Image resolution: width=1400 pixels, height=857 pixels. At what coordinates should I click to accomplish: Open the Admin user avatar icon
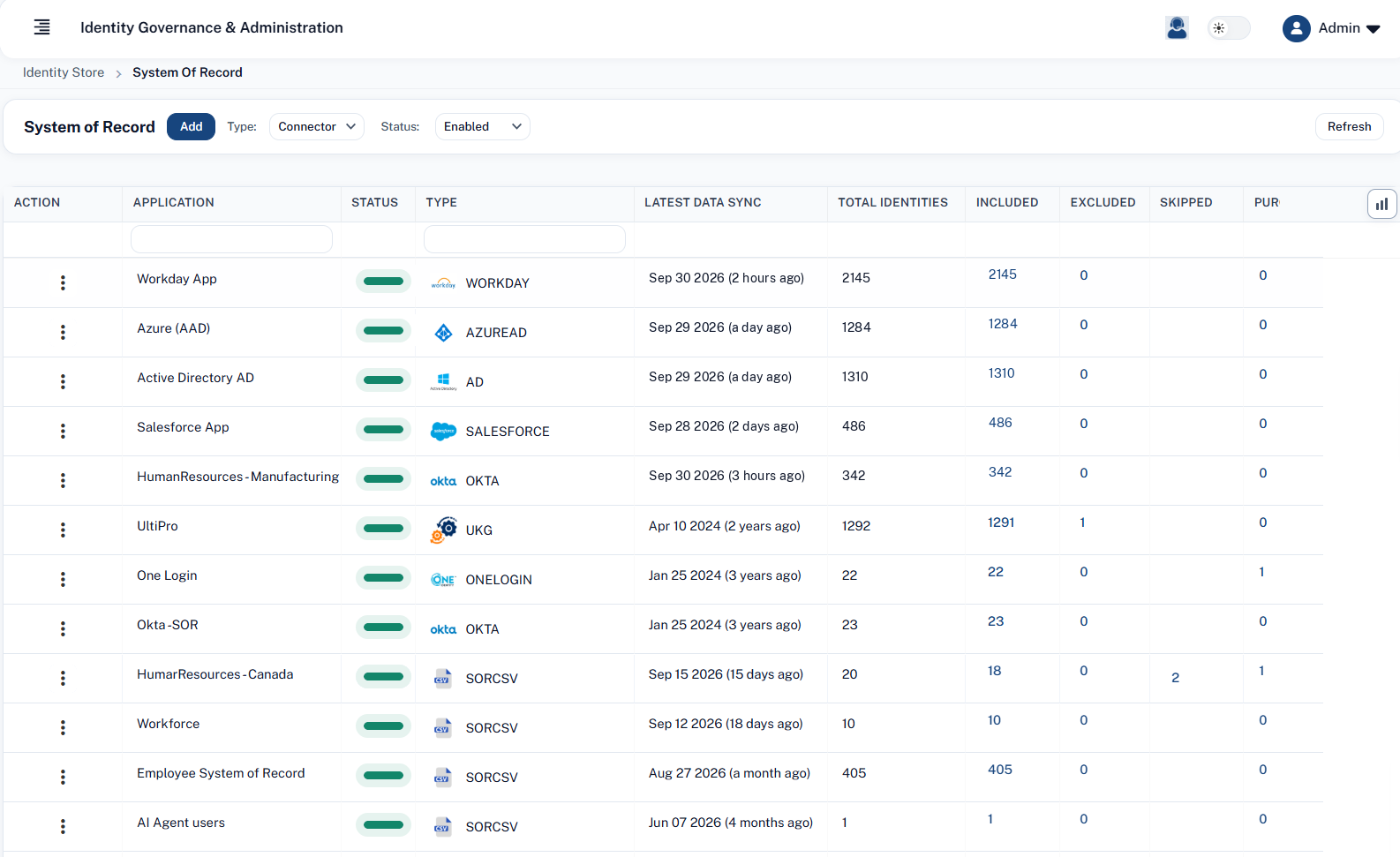tap(1296, 28)
